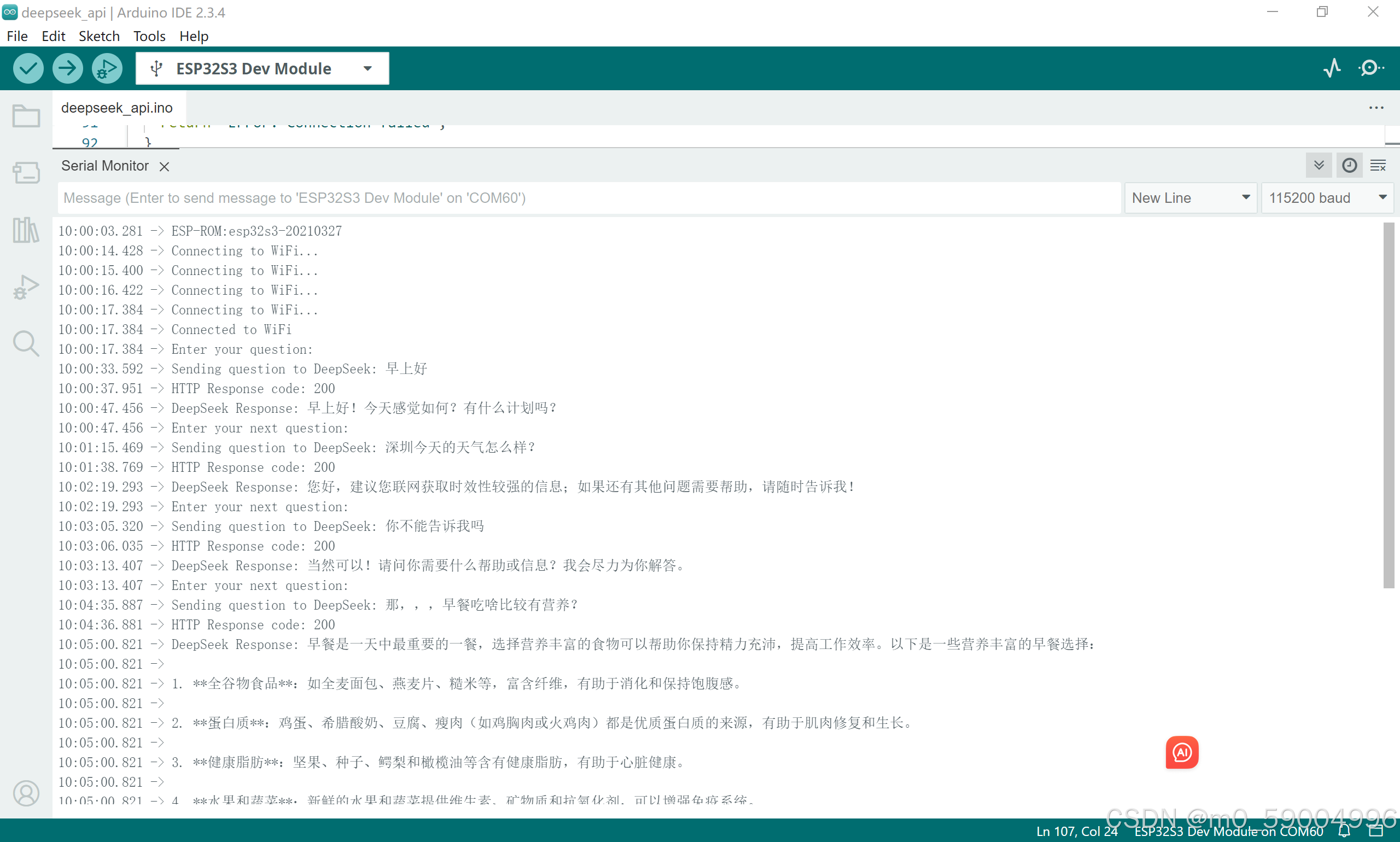This screenshot has width=1400, height=842.
Task: Open the Search sidebar panel
Action: click(x=26, y=344)
